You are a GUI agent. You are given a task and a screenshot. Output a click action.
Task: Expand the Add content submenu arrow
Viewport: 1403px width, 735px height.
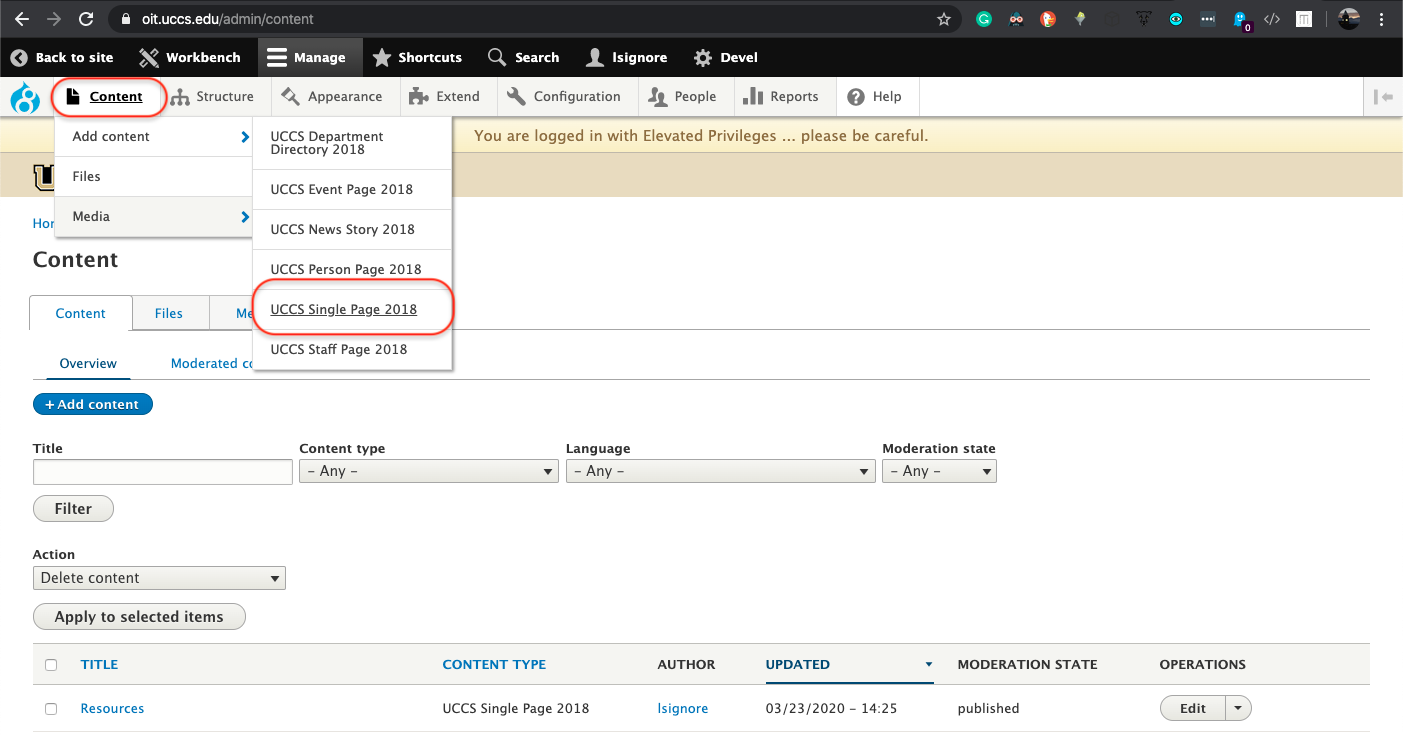point(245,137)
